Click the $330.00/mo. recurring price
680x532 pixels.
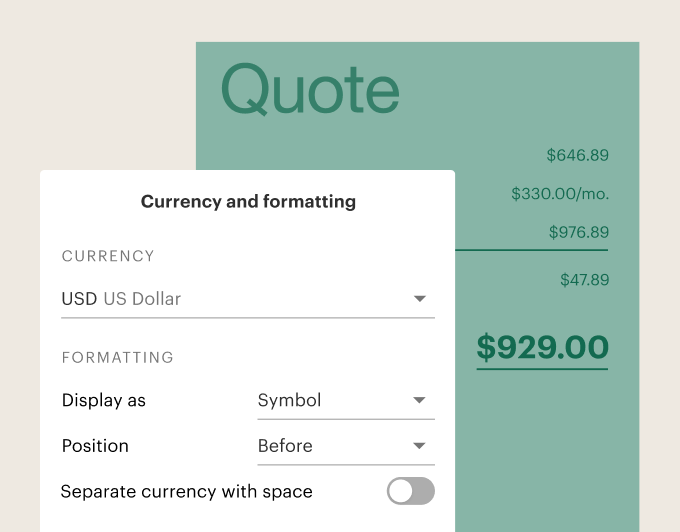pos(559,194)
